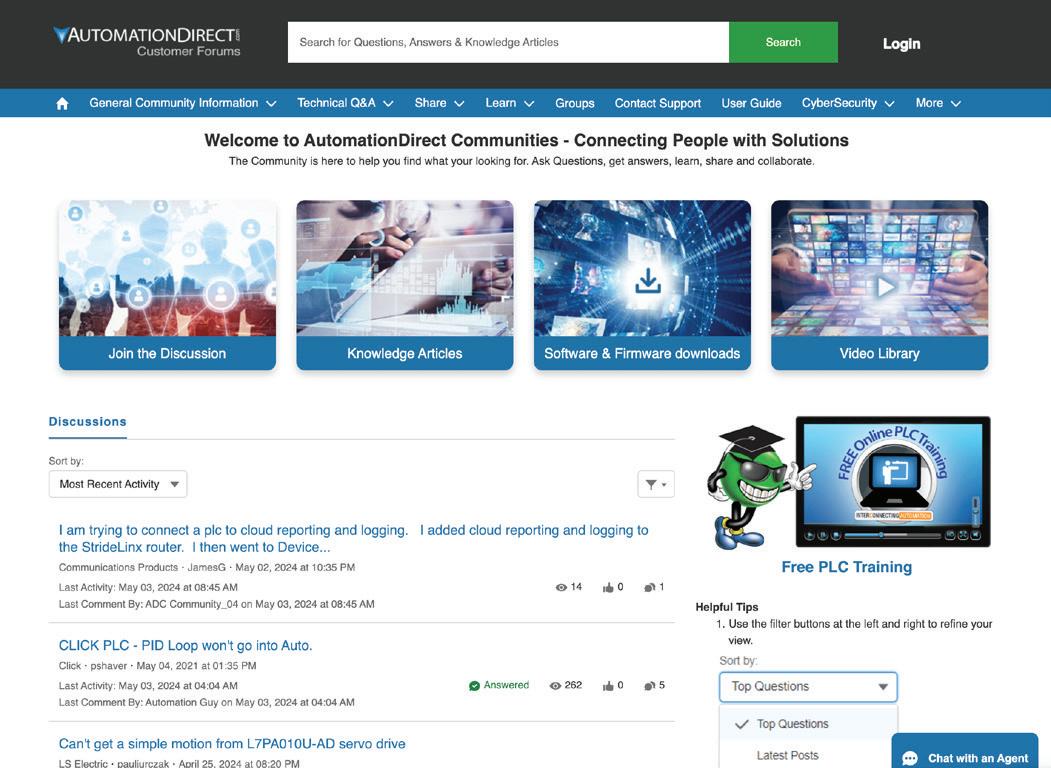Click the chat bubble icon in Chat with an Agent
The height and width of the screenshot is (768, 1051).
[910, 758]
